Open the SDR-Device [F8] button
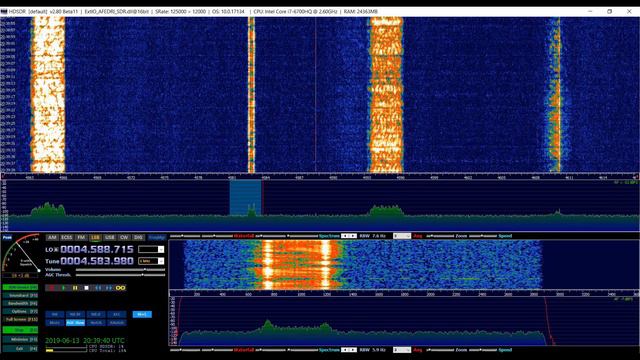 (x=20, y=287)
